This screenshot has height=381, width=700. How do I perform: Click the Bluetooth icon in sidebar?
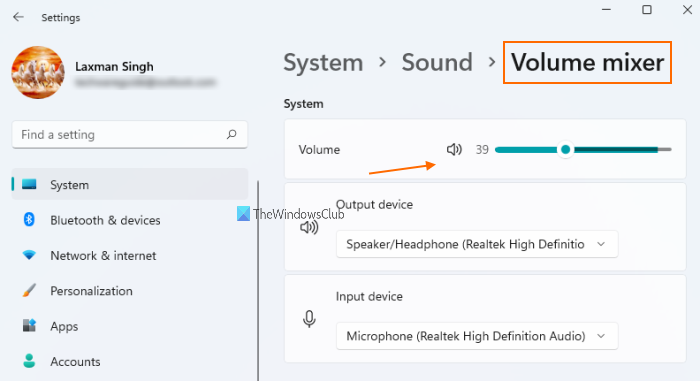click(29, 220)
